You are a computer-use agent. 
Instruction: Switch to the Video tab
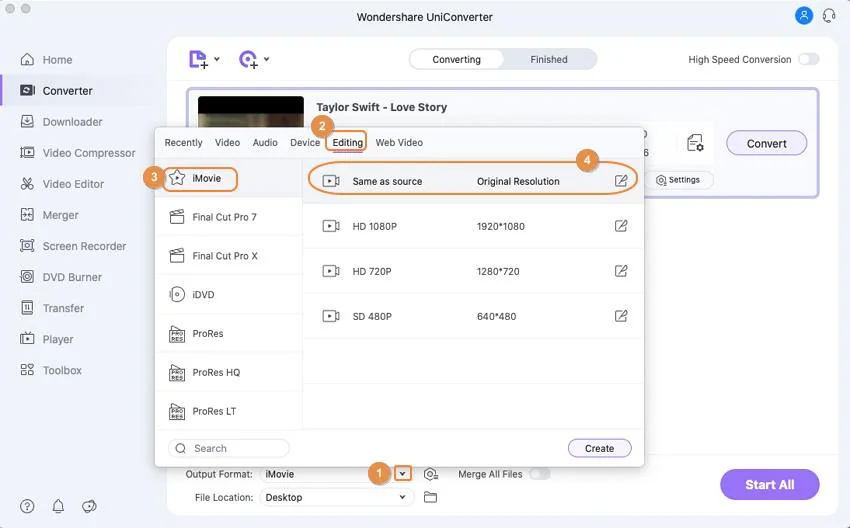point(227,143)
